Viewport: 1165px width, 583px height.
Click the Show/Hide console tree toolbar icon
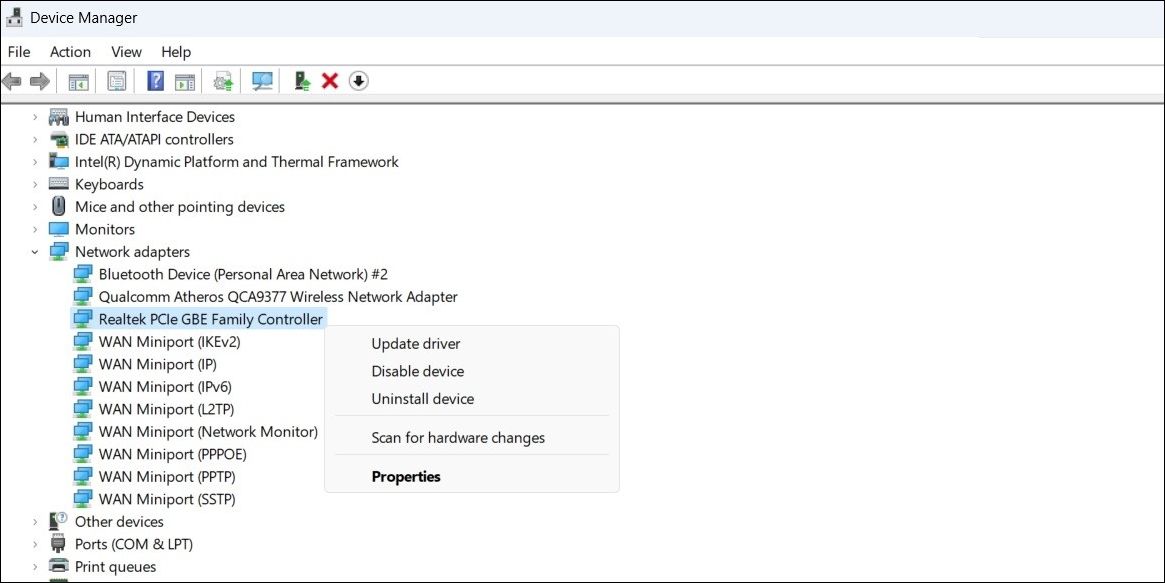tap(77, 80)
